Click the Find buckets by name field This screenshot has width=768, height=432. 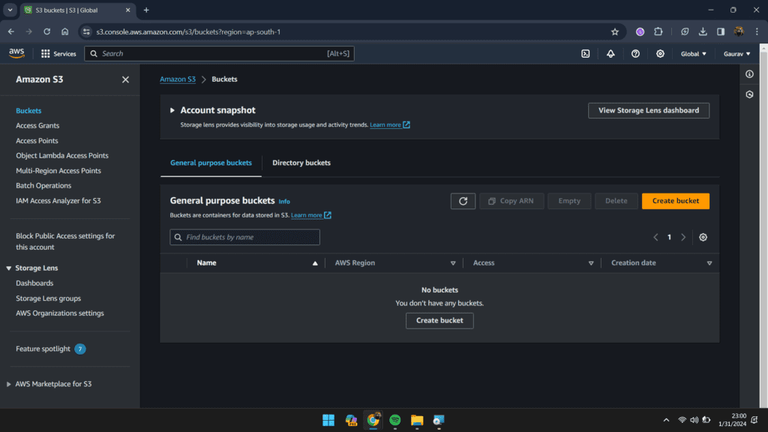click(245, 237)
